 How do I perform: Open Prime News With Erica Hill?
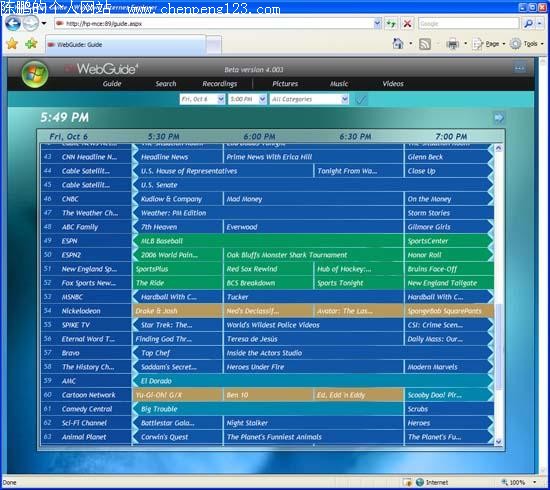[x=313, y=157]
